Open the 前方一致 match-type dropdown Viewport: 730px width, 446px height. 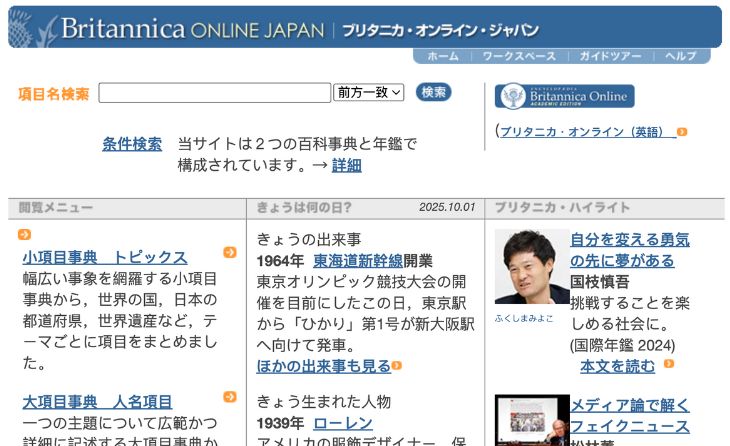point(368,92)
